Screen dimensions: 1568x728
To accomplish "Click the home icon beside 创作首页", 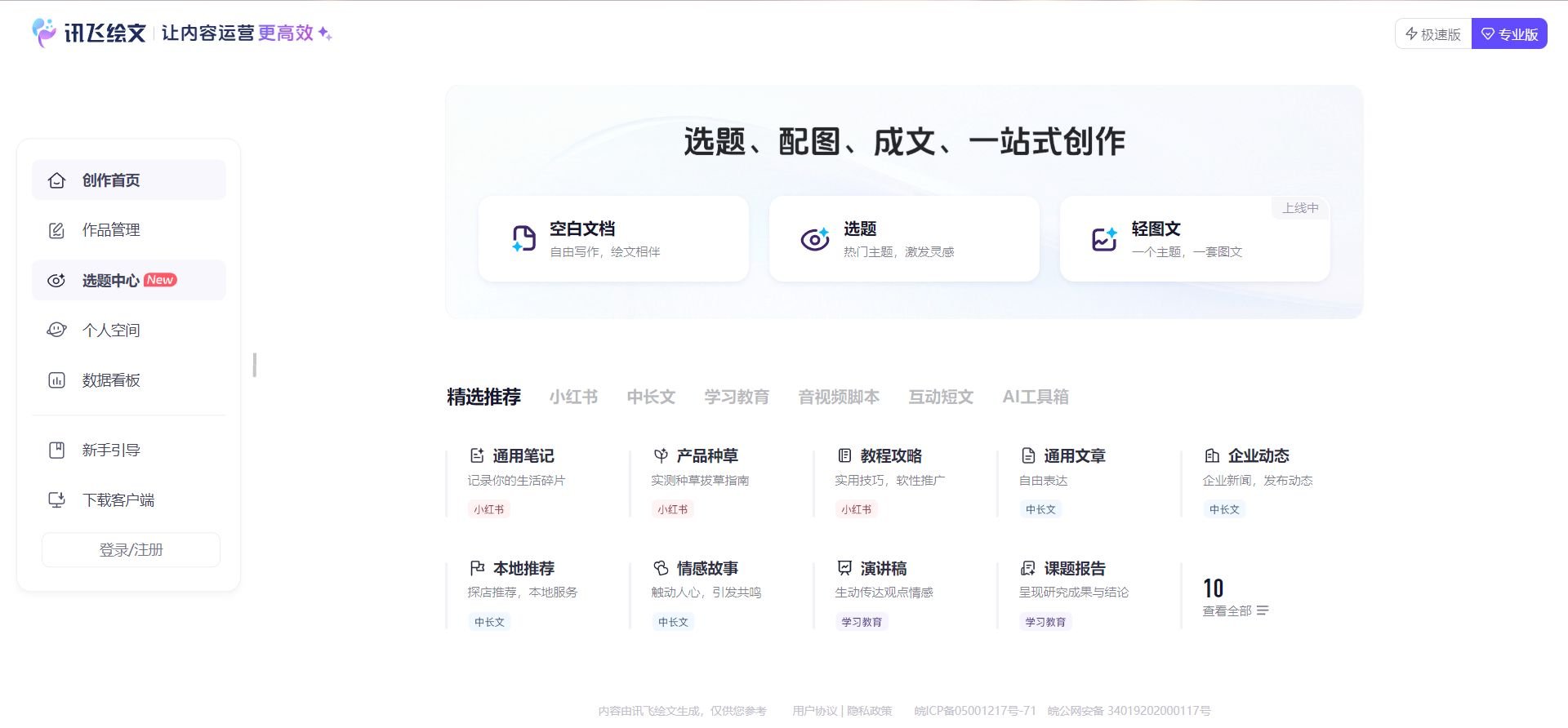I will [x=56, y=180].
